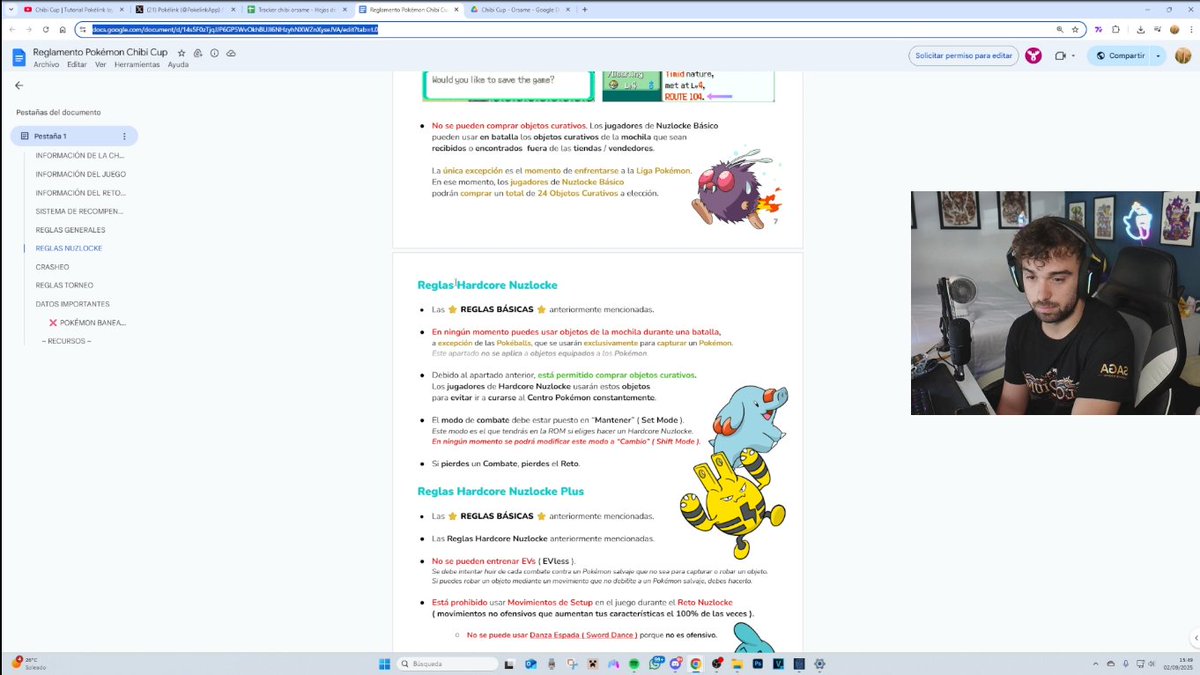
Task: Open the Archivo menu
Action: 46,64
